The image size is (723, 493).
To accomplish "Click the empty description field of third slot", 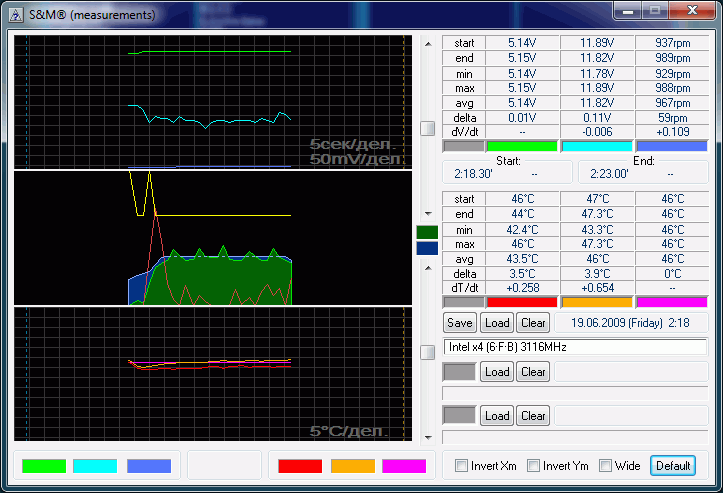I will (x=575, y=437).
